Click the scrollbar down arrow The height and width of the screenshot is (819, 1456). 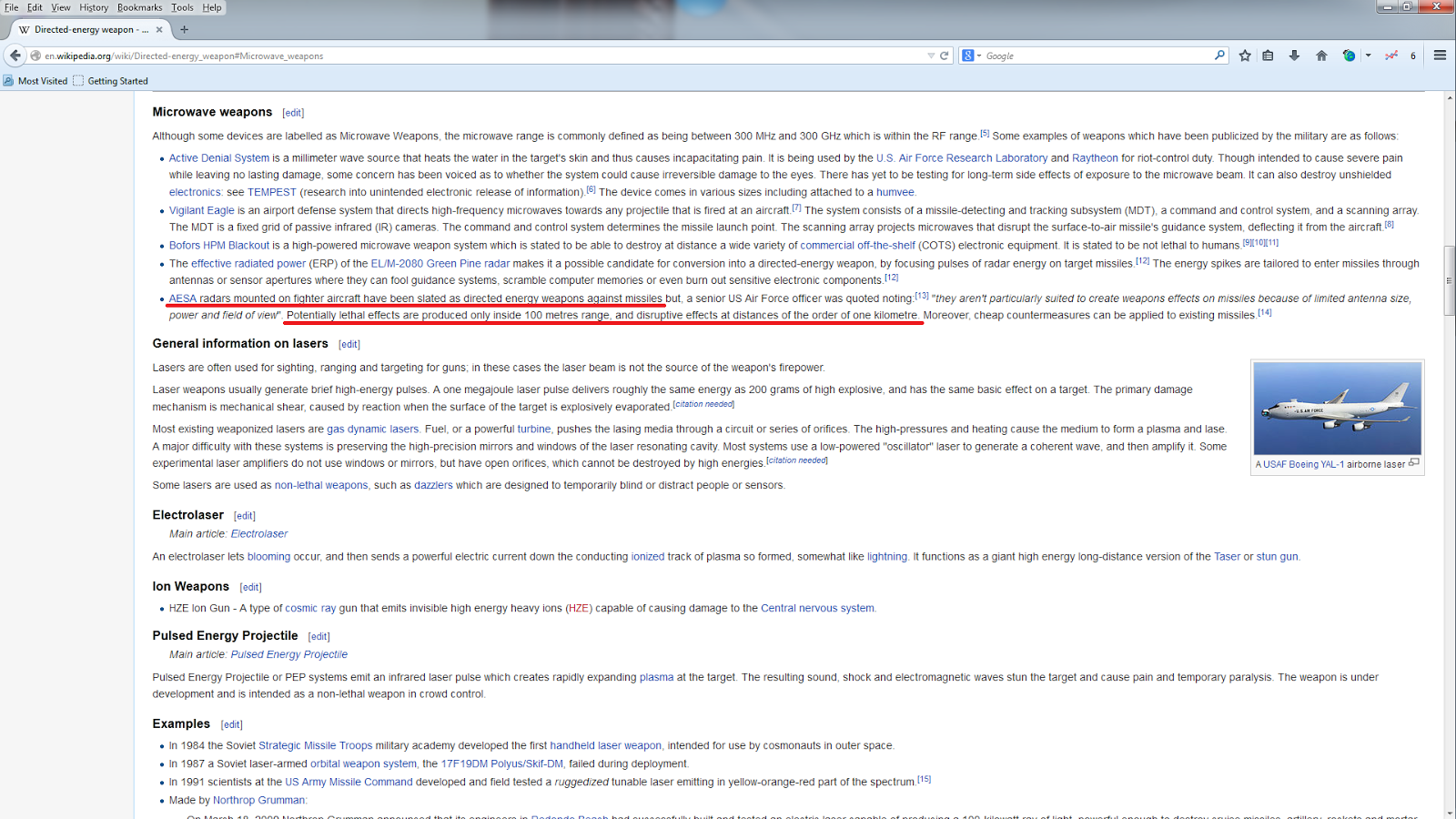click(1449, 813)
